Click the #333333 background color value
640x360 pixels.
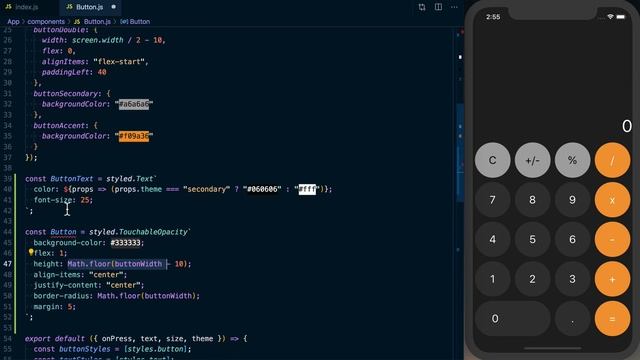(x=125, y=243)
